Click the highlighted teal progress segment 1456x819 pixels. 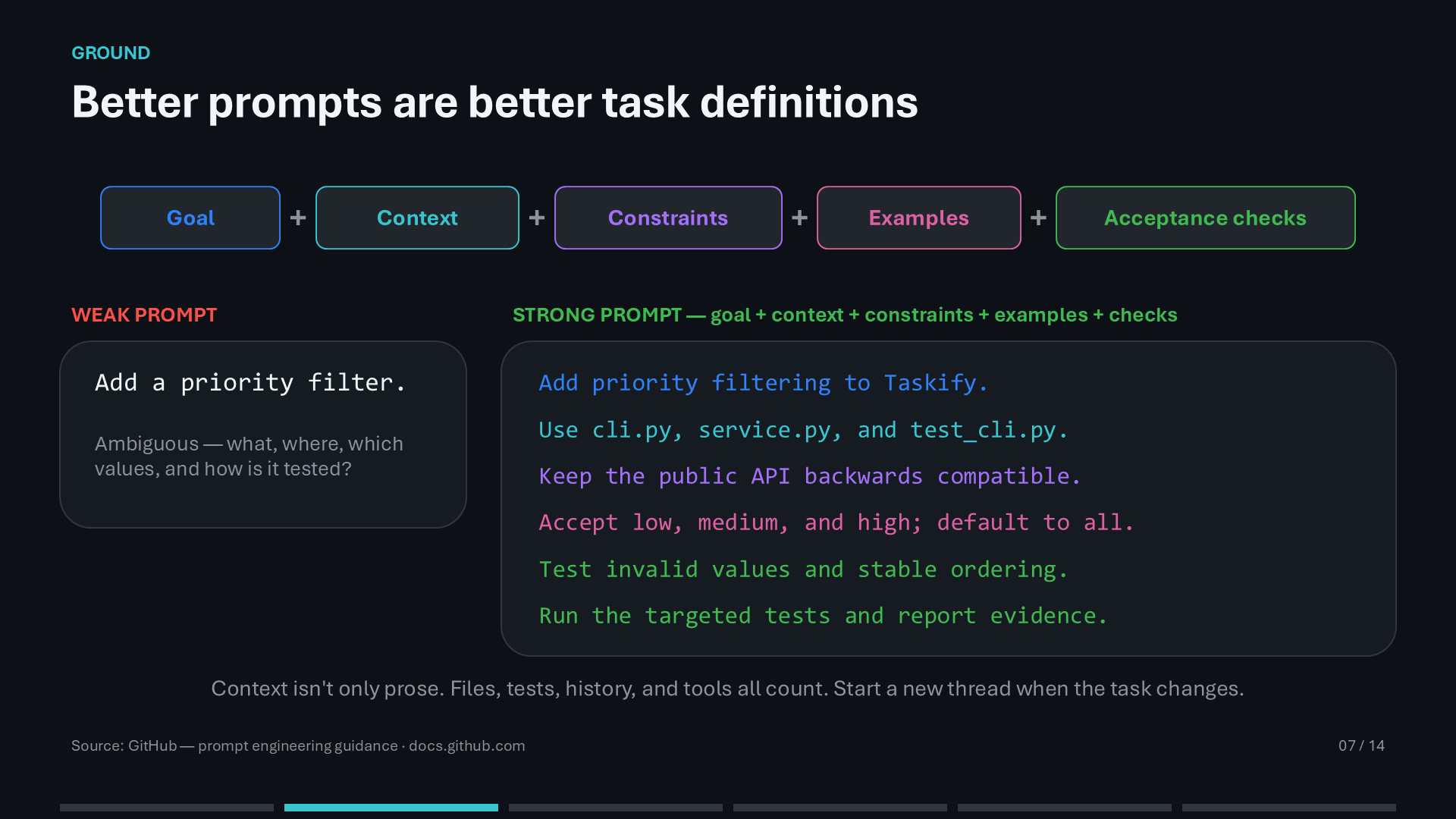coord(391,808)
